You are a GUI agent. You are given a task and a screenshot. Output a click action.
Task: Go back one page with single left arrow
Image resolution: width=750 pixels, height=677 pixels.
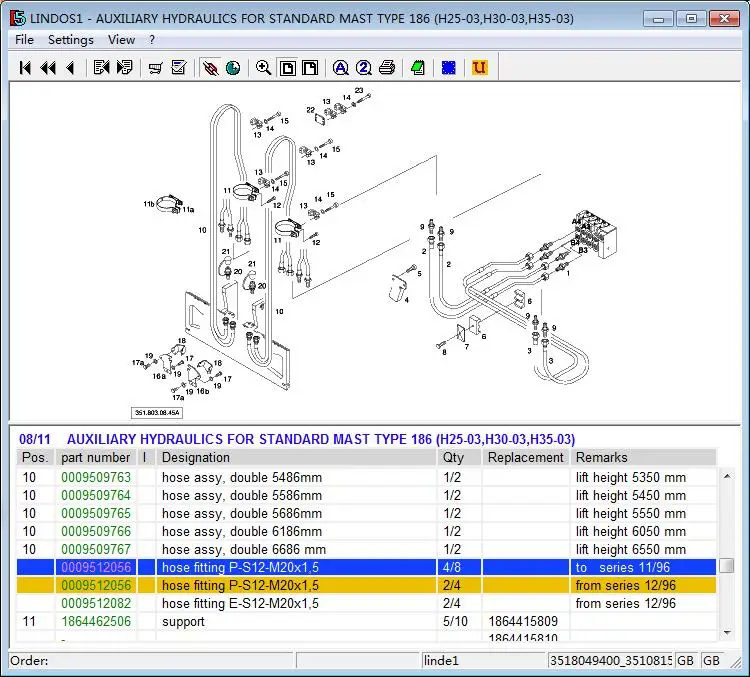point(70,68)
